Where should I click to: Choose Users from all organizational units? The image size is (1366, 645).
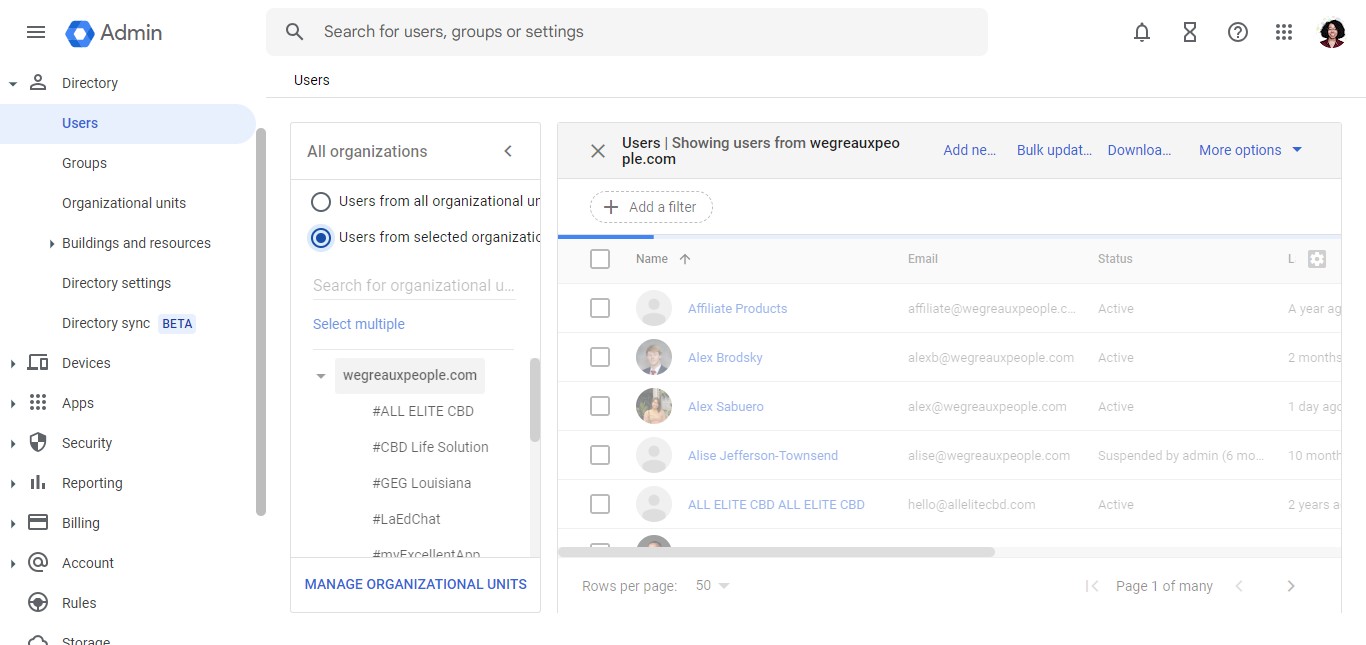tap(321, 202)
